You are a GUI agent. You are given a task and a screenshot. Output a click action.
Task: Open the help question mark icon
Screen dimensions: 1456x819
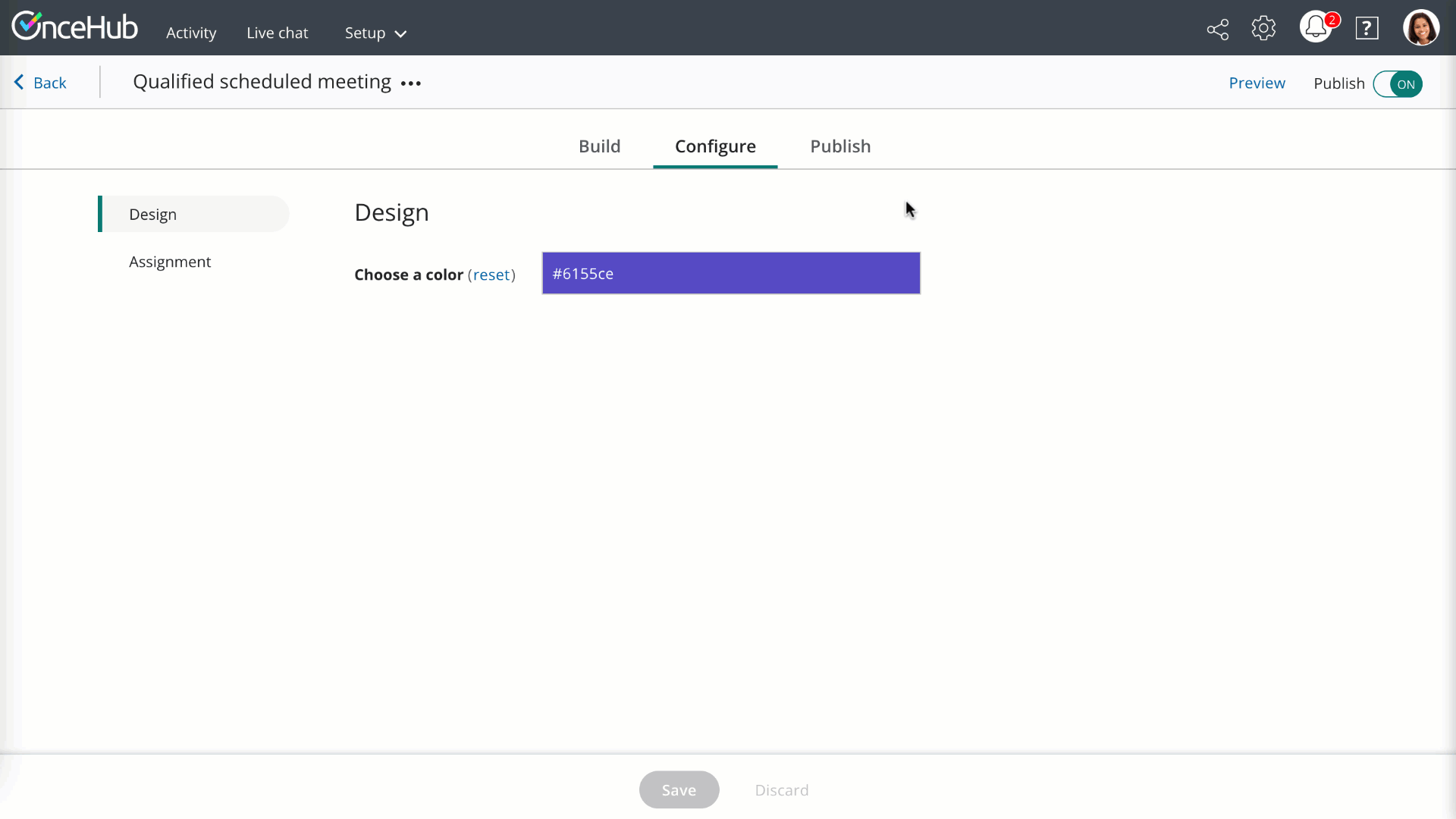pyautogui.click(x=1367, y=29)
